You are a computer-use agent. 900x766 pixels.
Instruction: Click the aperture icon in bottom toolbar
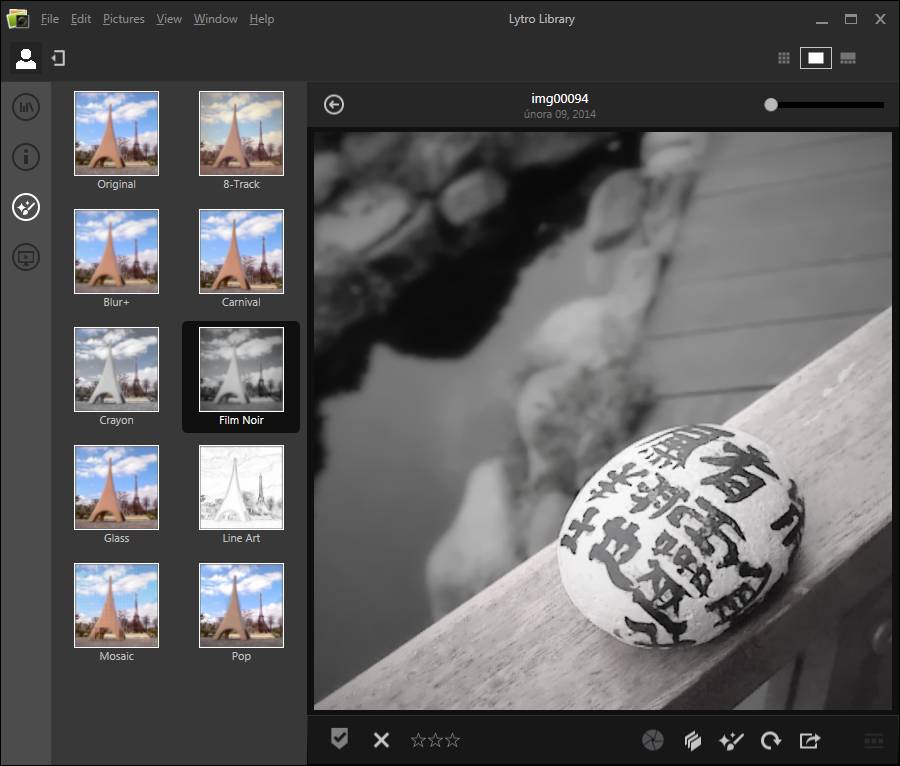[x=652, y=740]
